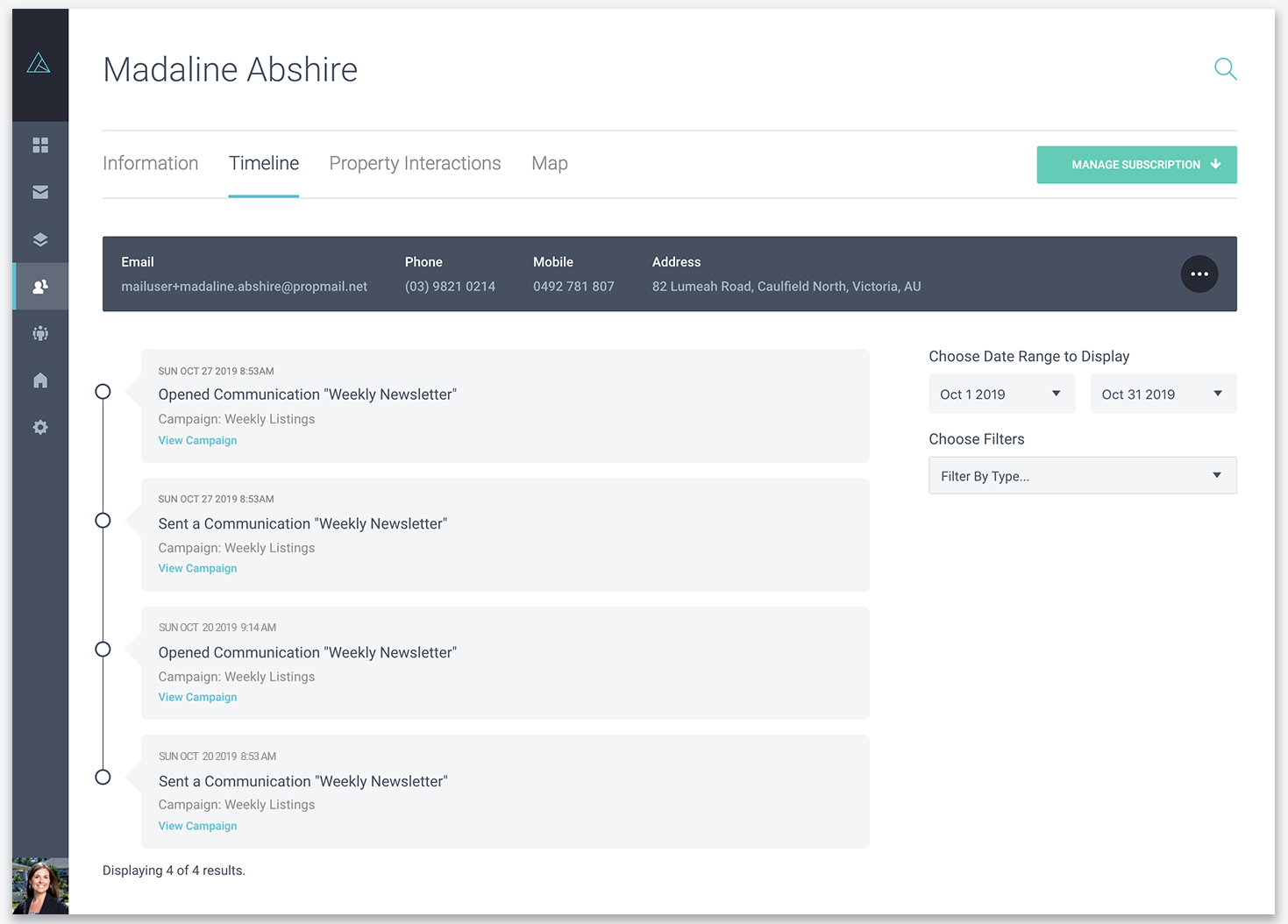The height and width of the screenshot is (924, 1288).
Task: Open the three-dots contact options button
Action: tap(1199, 274)
